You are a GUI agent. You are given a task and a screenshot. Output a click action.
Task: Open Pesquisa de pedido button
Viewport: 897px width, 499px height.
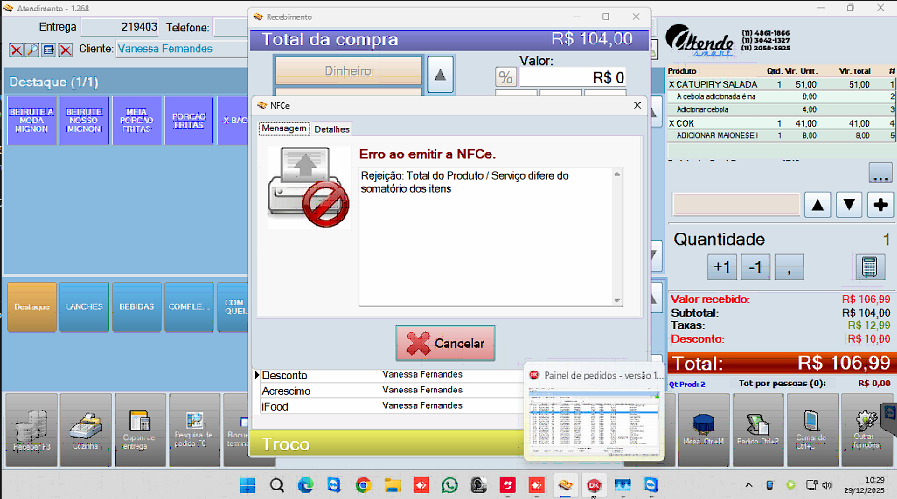[x=194, y=430]
